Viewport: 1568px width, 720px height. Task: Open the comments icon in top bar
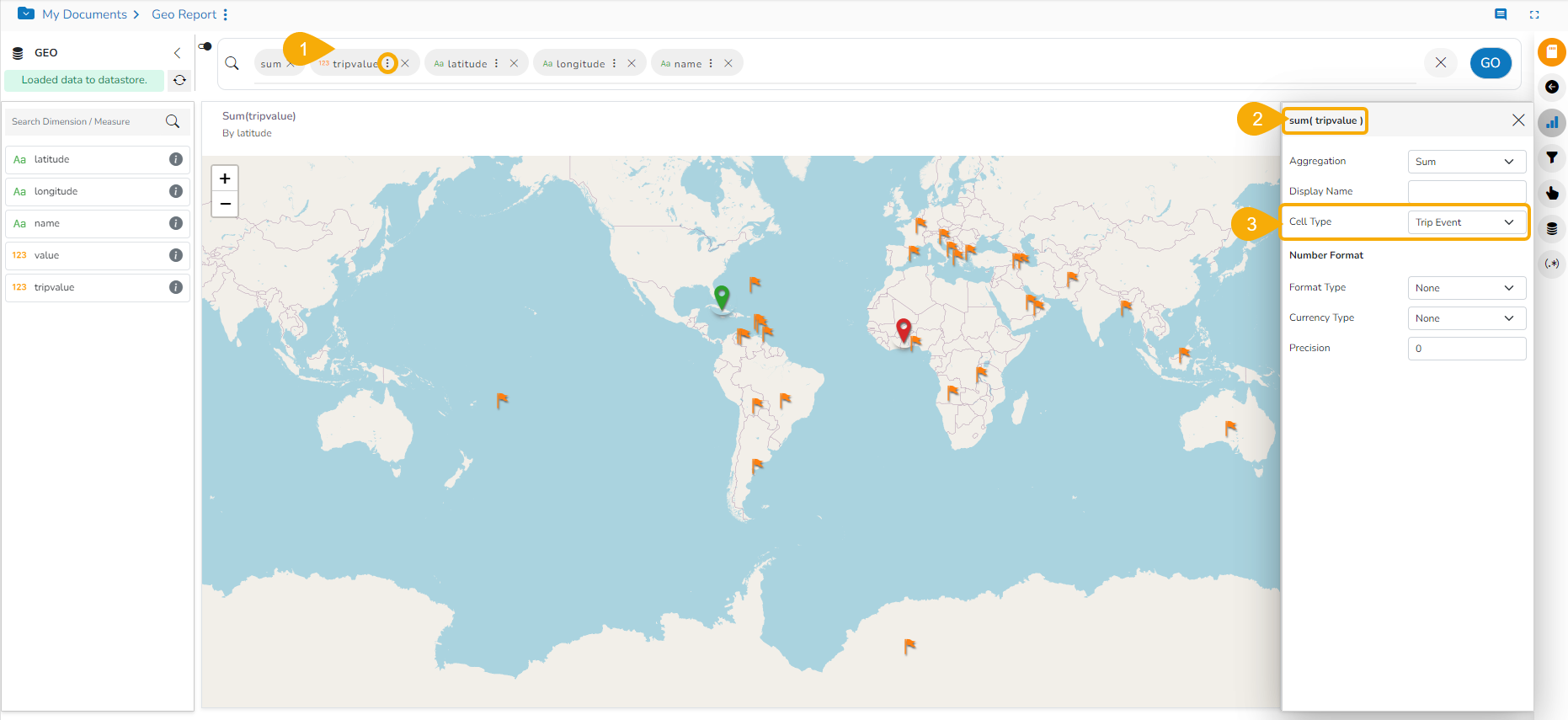click(x=1500, y=14)
